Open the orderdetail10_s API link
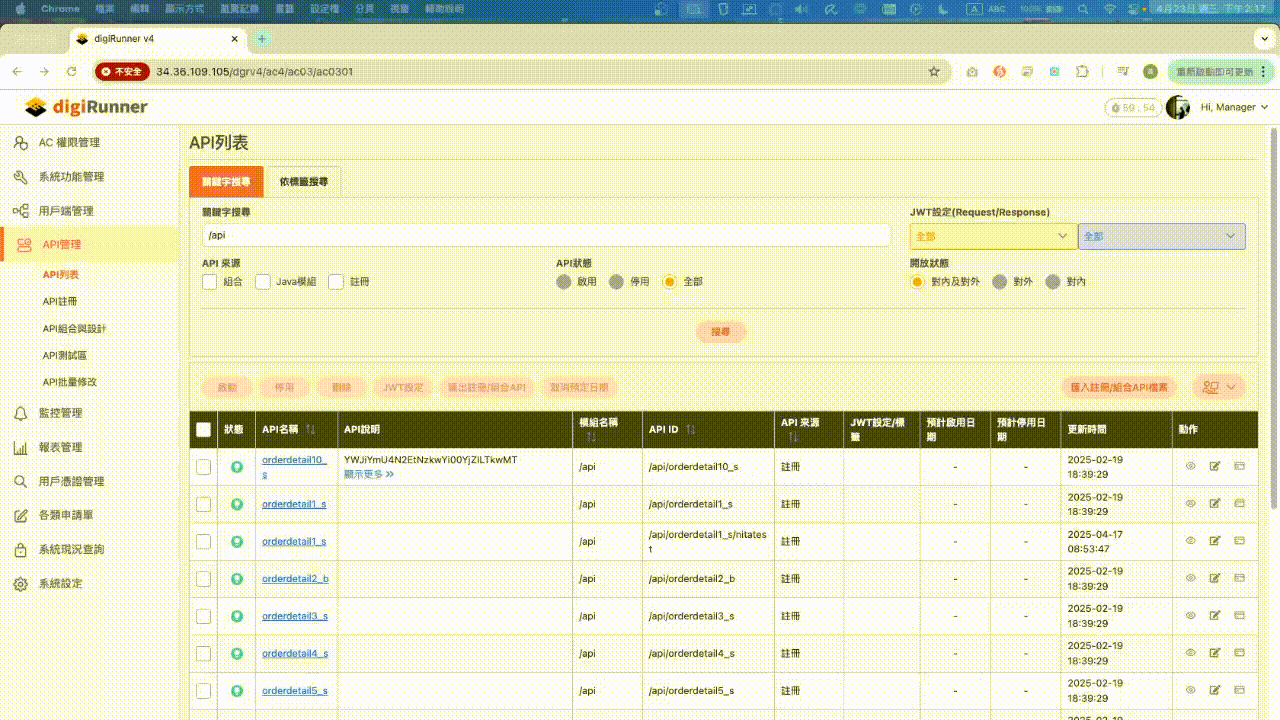This screenshot has height=720, width=1280. point(294,466)
